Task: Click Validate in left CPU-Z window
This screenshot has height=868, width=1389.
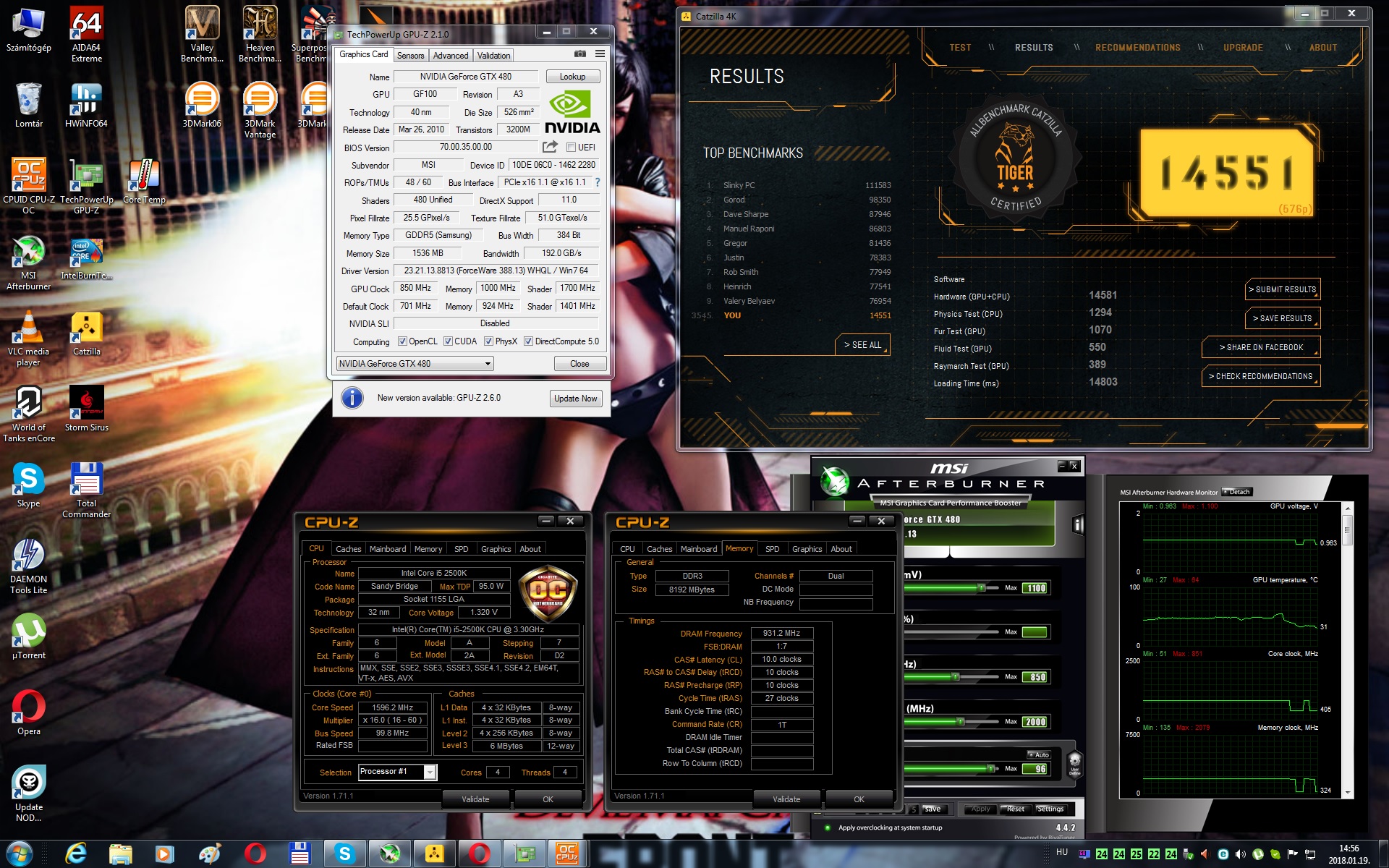Action: [x=475, y=799]
